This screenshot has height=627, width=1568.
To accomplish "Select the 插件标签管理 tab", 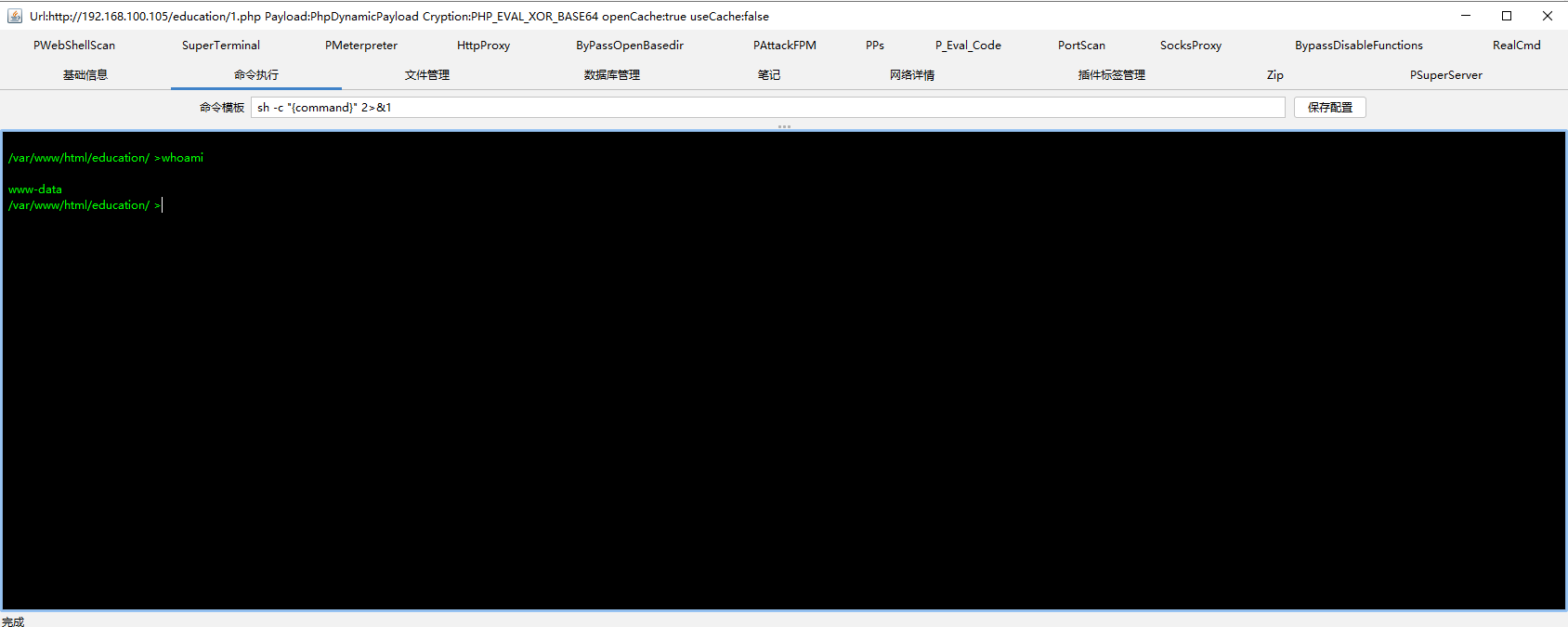I will click(1112, 74).
